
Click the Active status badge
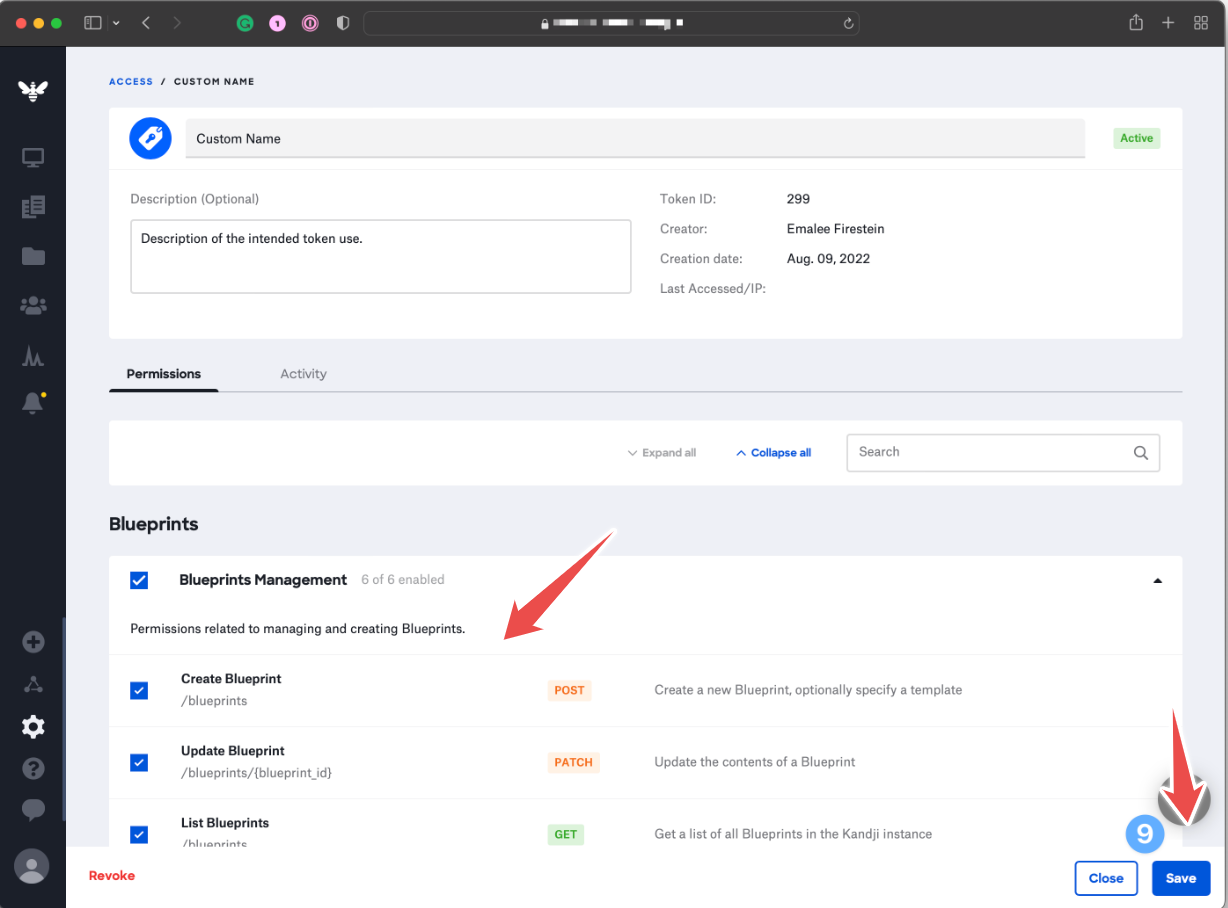(x=1137, y=139)
